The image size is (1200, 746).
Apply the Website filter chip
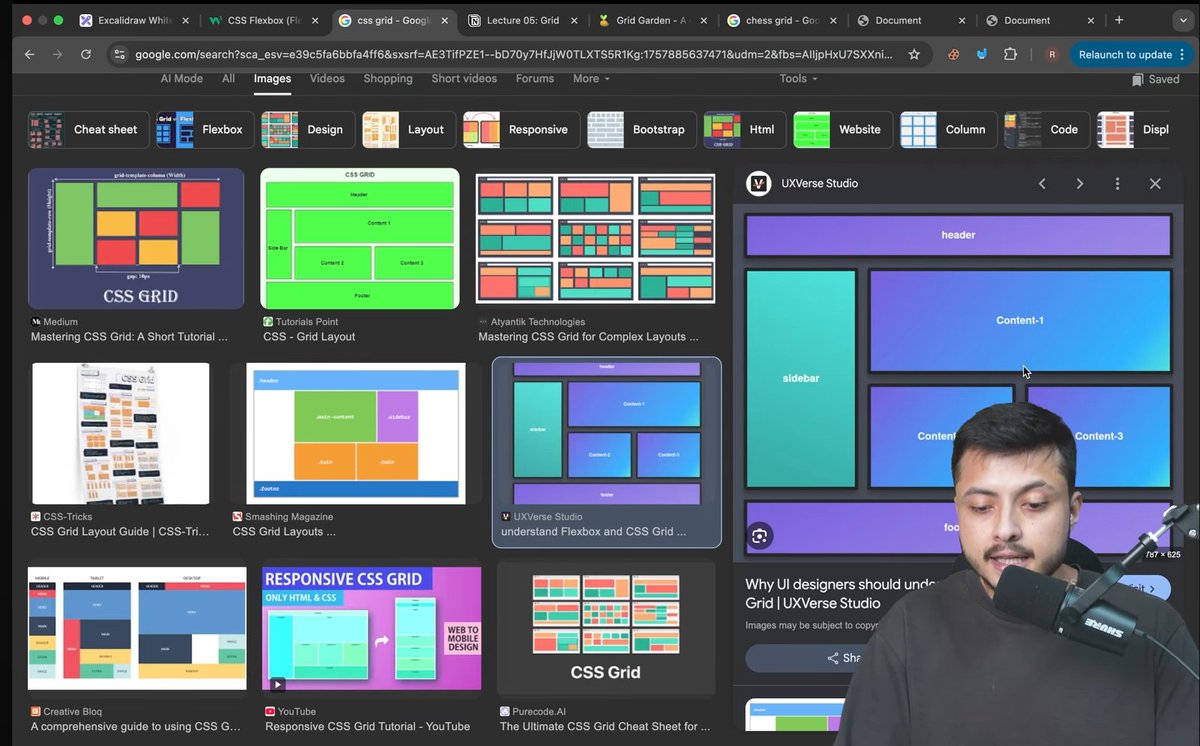point(842,130)
